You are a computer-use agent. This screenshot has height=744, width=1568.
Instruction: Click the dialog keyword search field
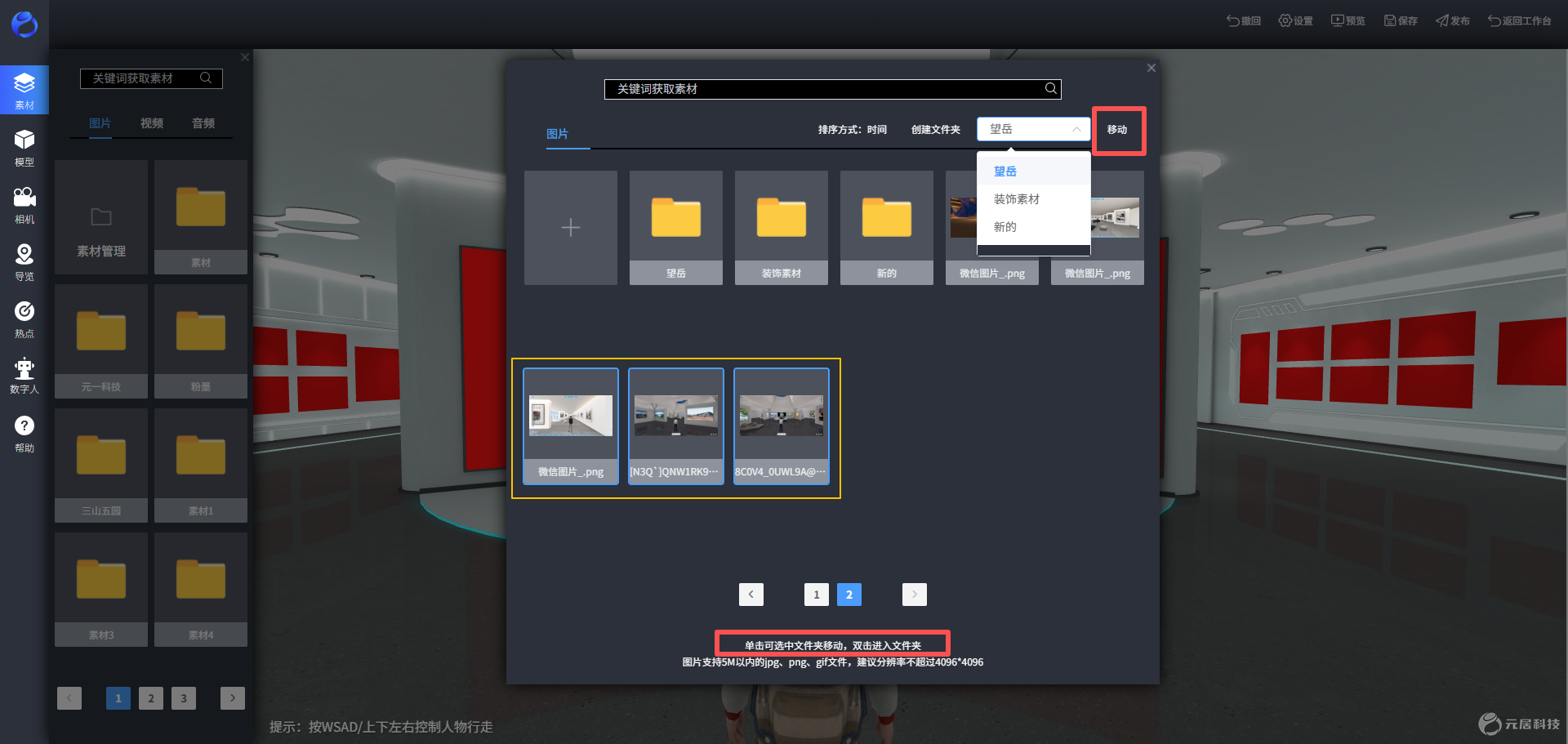833,89
